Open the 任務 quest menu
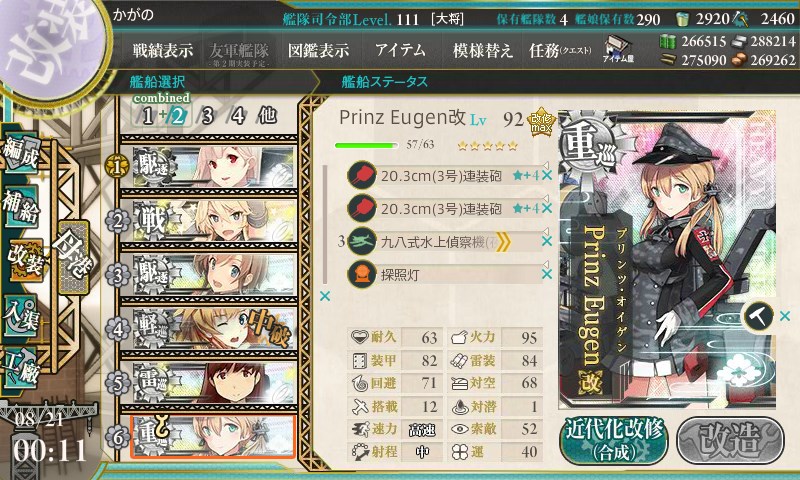The image size is (800, 480). coord(560,50)
